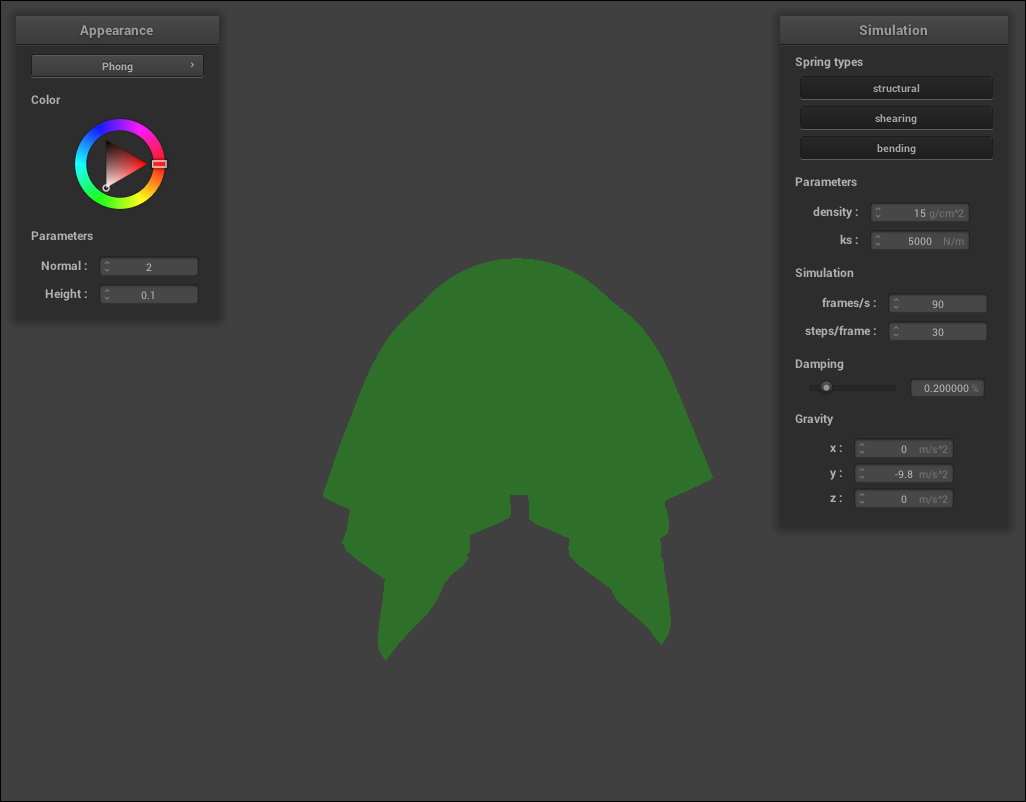Click the ks stepper arrows

pos(877,241)
